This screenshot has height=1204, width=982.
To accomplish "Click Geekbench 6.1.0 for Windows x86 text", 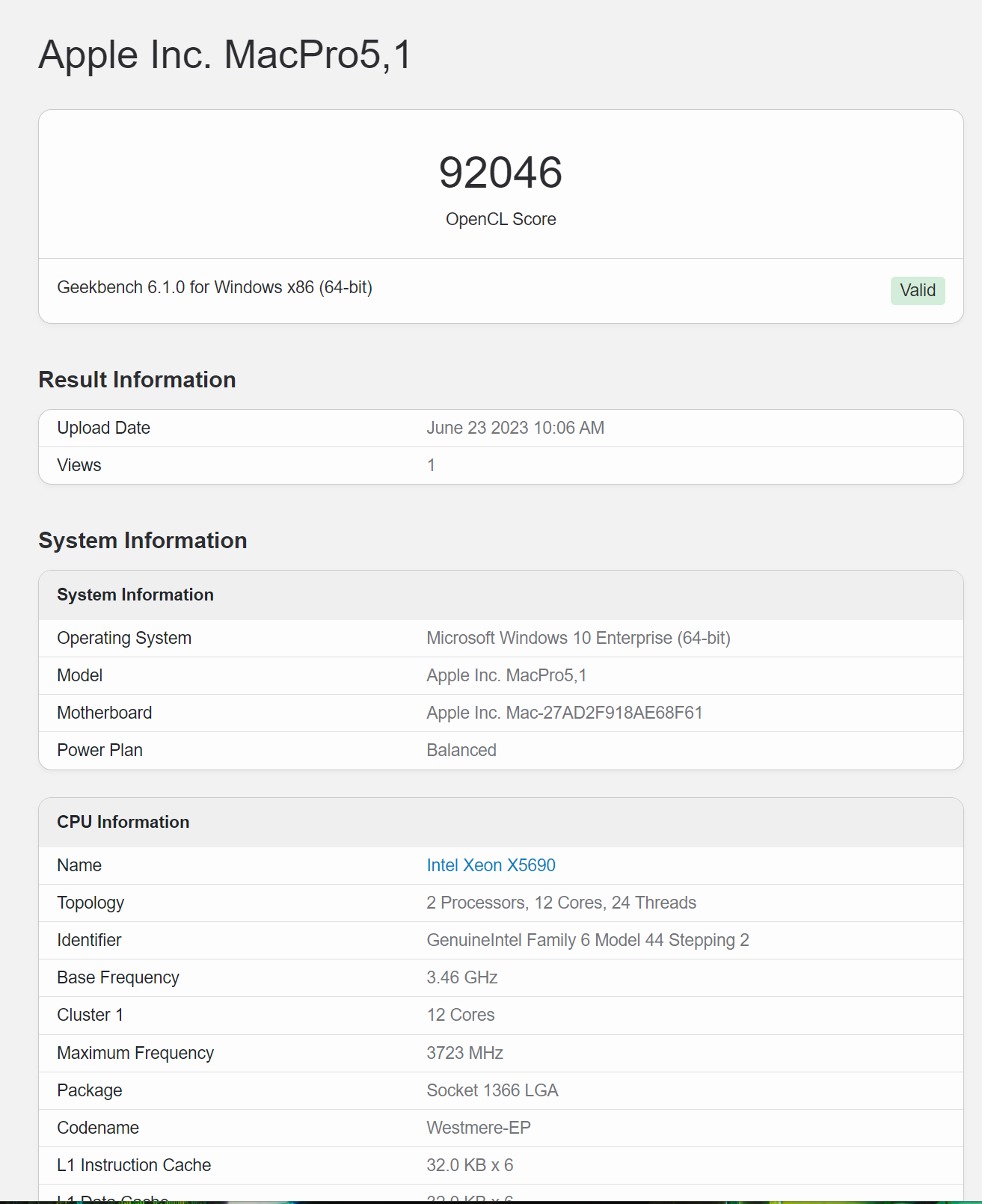I will 215,287.
